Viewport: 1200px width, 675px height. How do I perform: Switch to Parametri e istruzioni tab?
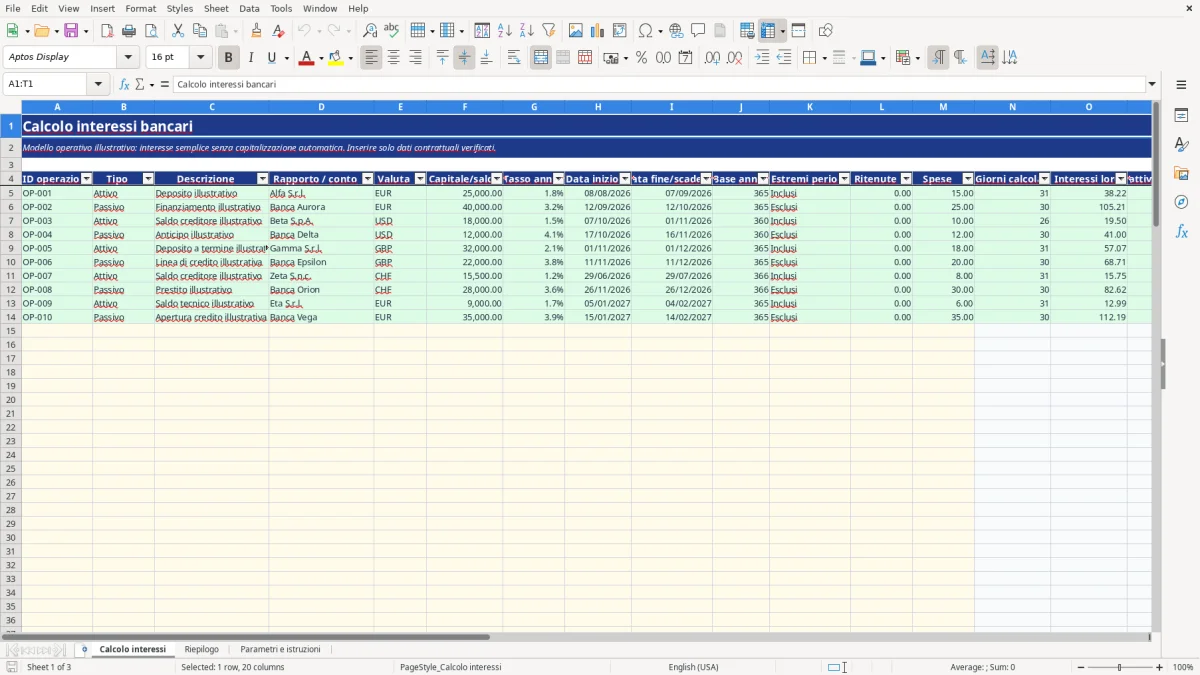[x=280, y=650]
